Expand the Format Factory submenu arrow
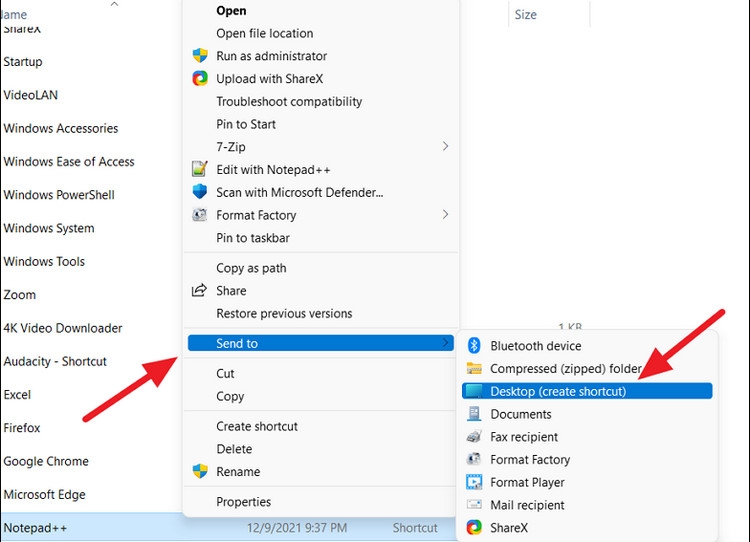750x542 pixels. pyautogui.click(x=445, y=215)
